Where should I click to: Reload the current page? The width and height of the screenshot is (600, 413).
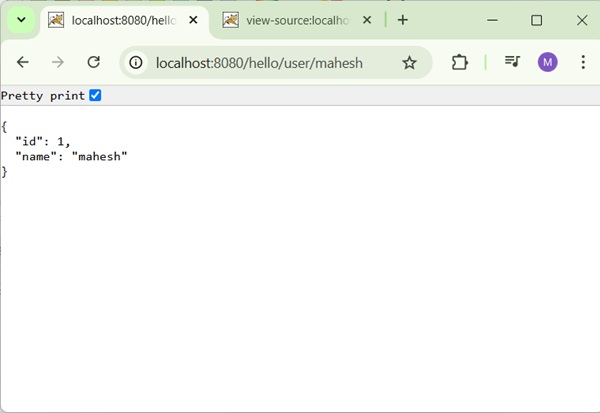(x=94, y=62)
